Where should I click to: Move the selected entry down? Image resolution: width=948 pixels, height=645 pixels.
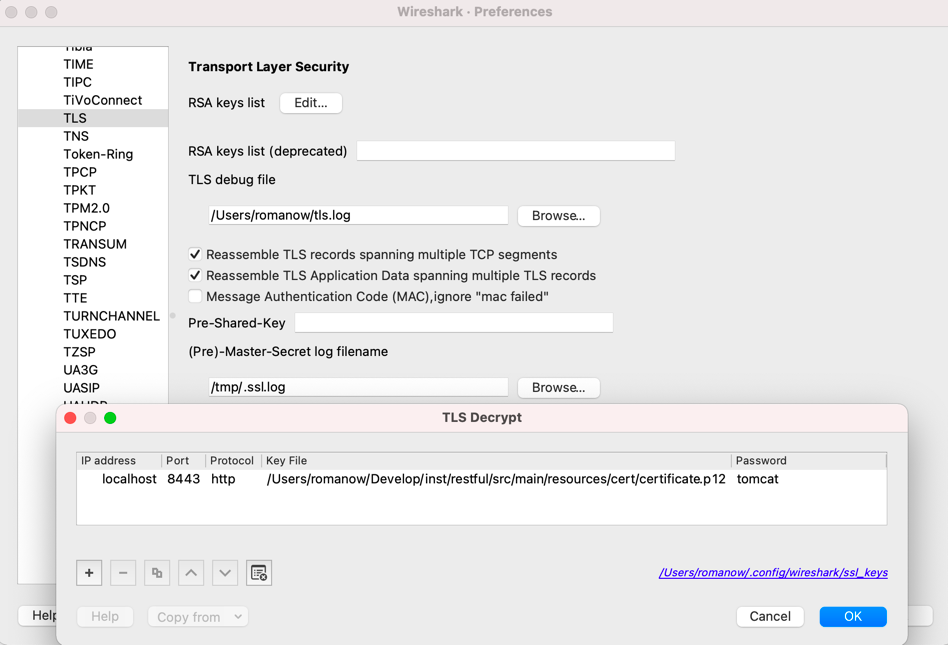[224, 572]
